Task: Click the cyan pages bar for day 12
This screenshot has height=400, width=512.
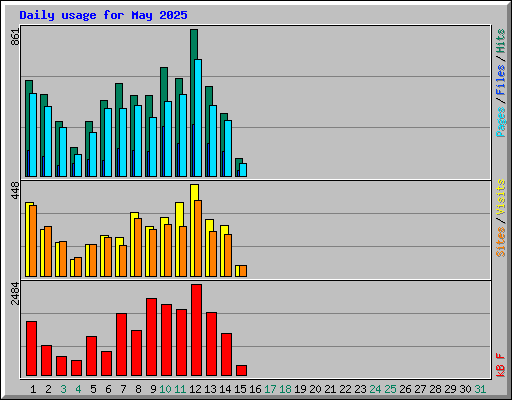Action: pyautogui.click(x=198, y=118)
